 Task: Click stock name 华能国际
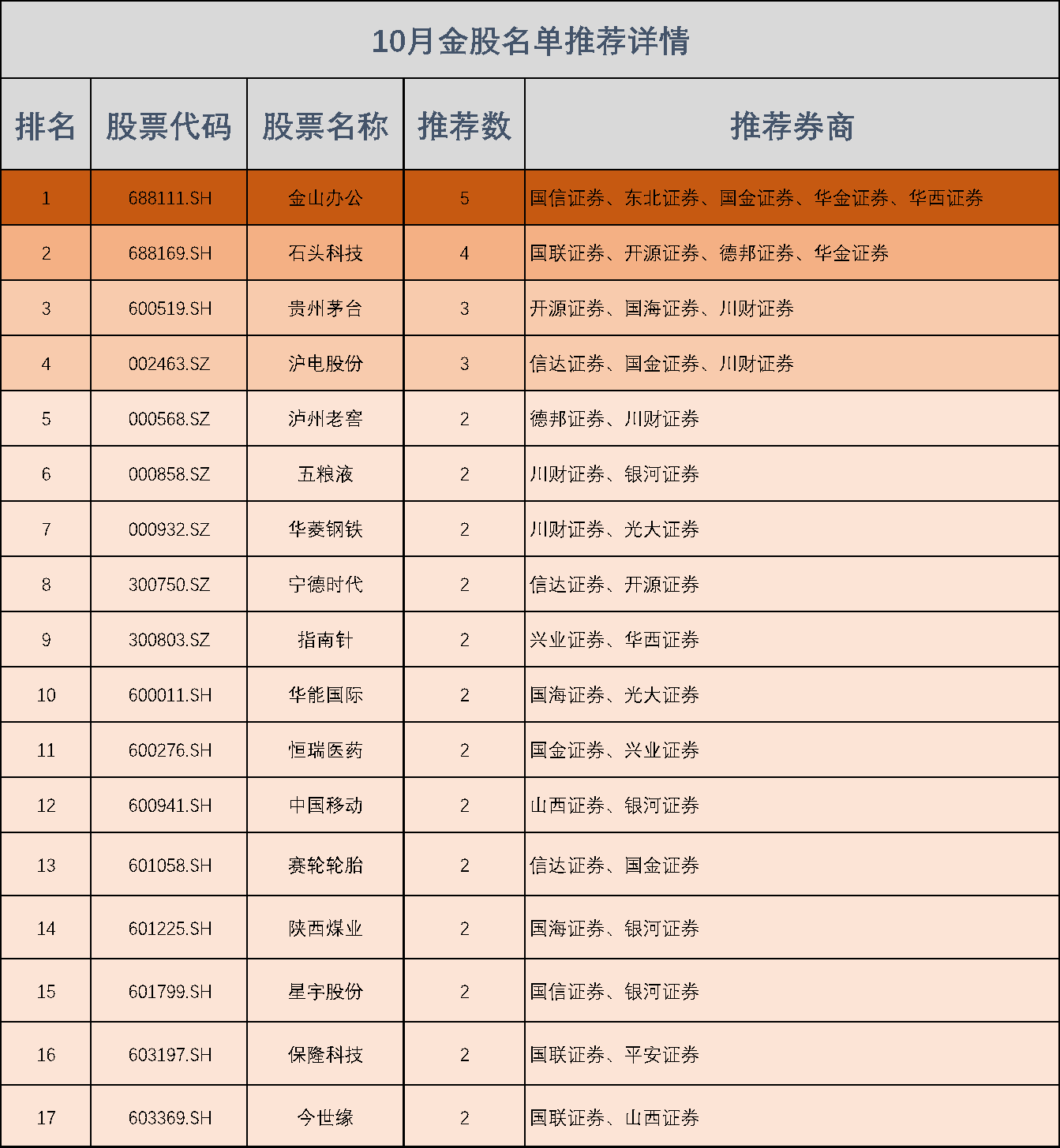(x=325, y=695)
